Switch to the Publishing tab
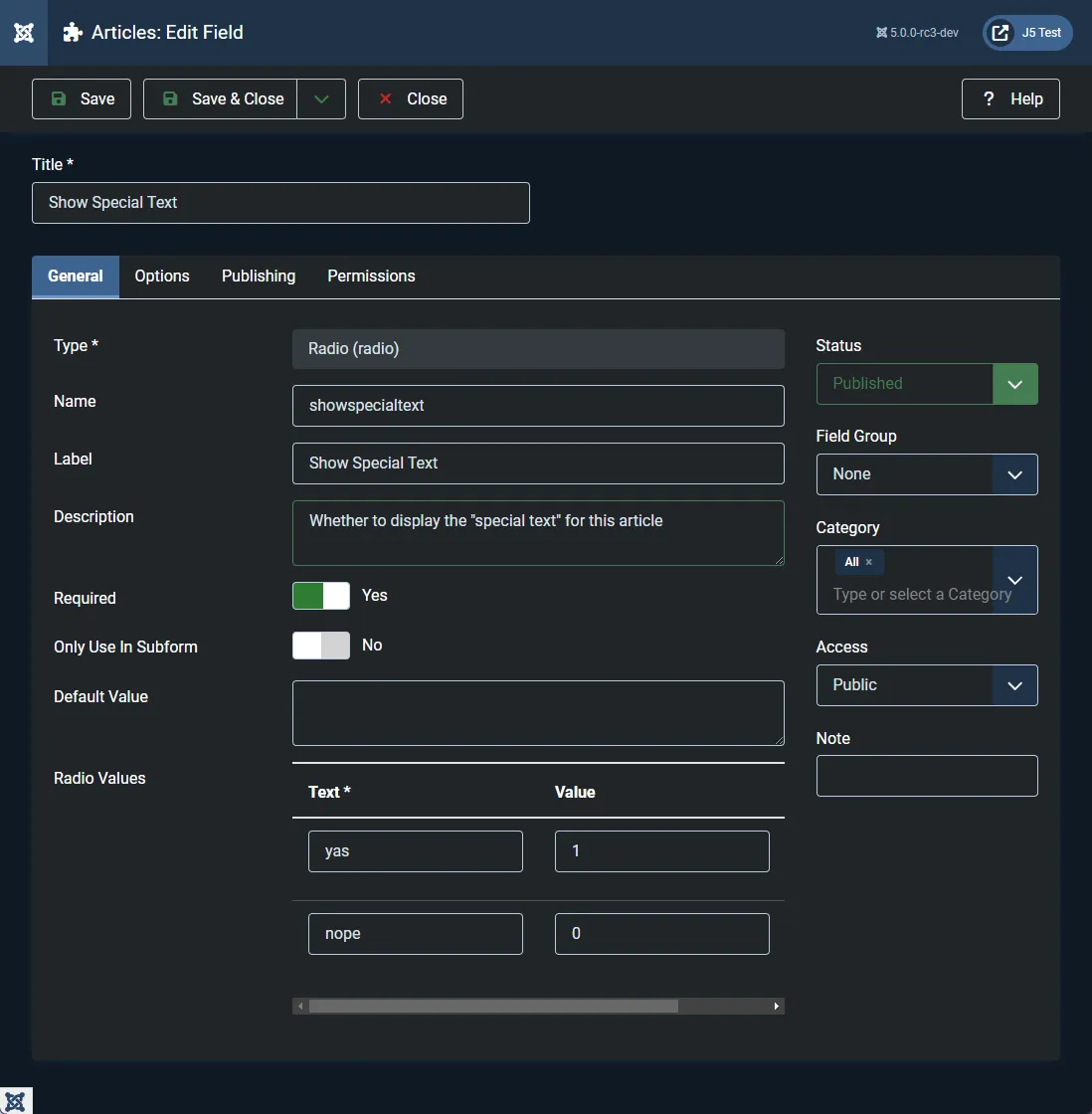1092x1114 pixels. [x=259, y=277]
